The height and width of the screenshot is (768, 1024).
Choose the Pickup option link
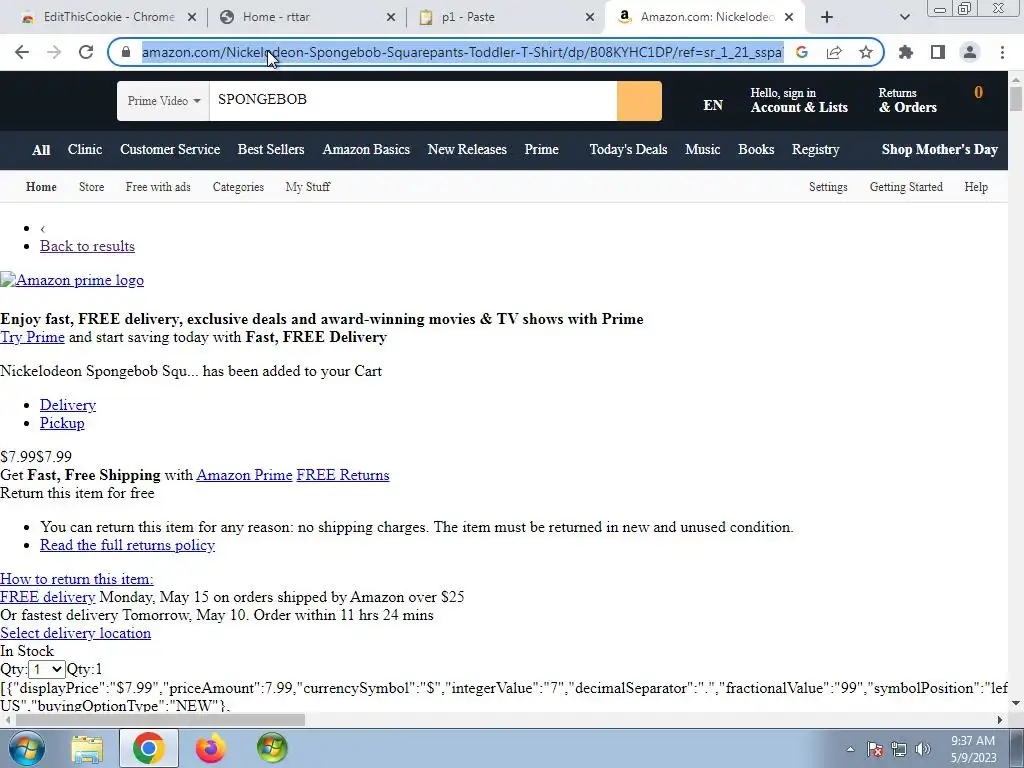point(62,423)
